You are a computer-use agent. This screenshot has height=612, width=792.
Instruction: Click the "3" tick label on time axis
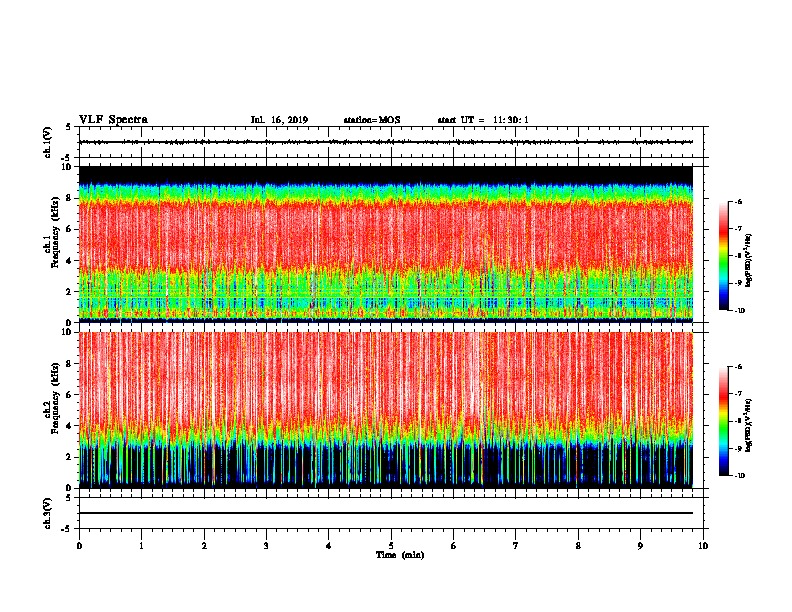(266, 545)
